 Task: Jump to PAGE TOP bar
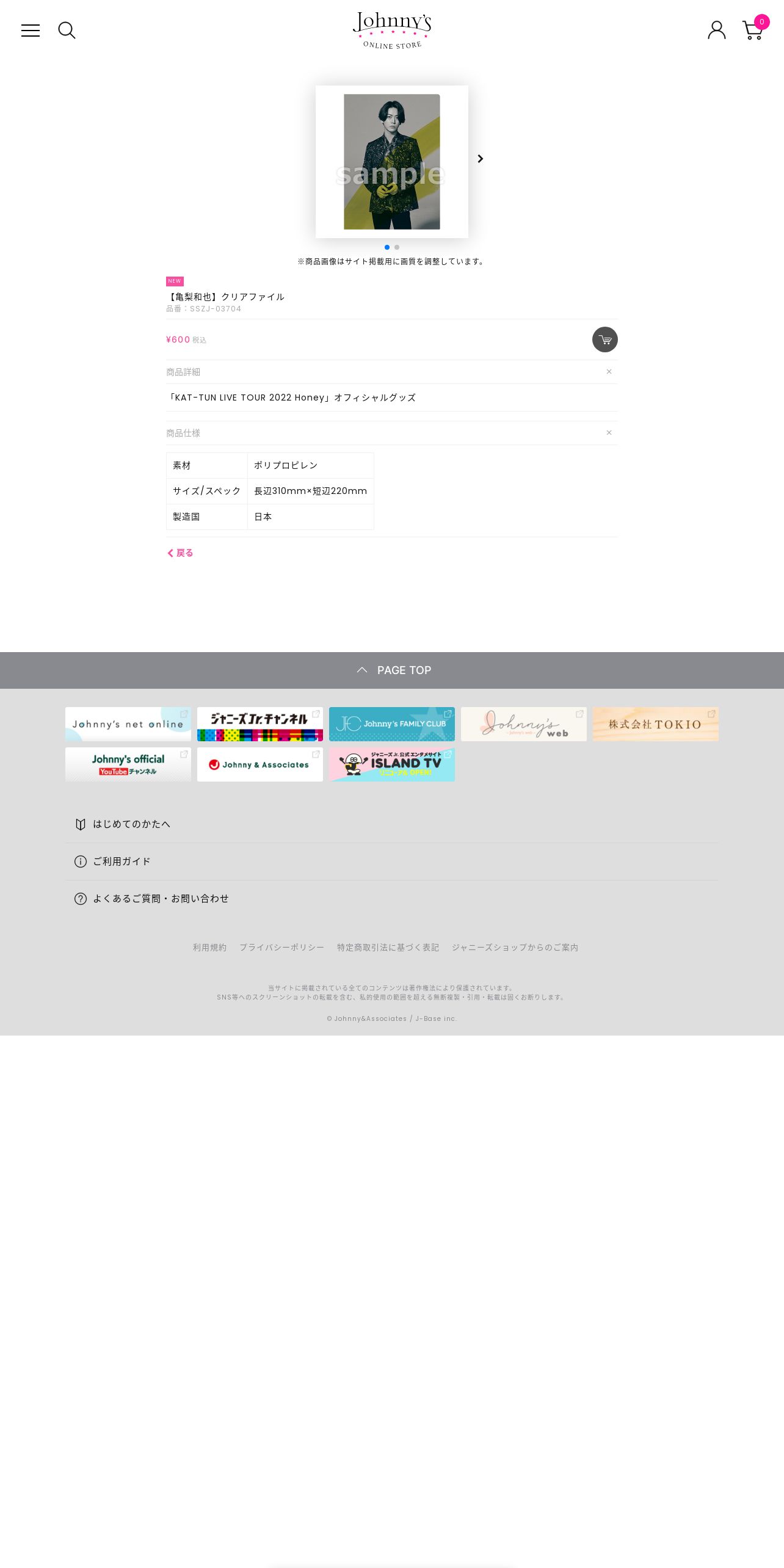(392, 670)
